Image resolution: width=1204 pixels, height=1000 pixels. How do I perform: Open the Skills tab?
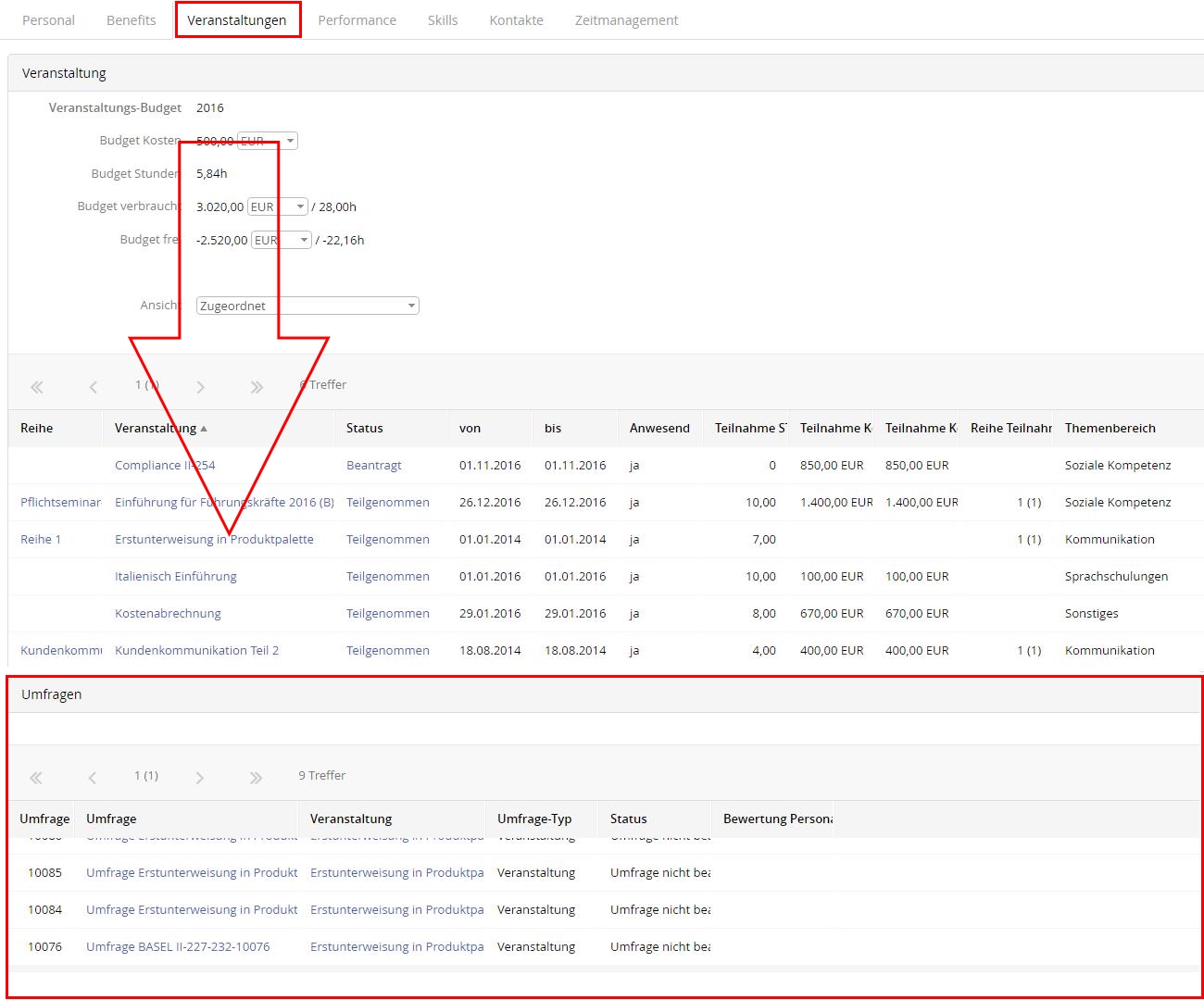pos(443,20)
